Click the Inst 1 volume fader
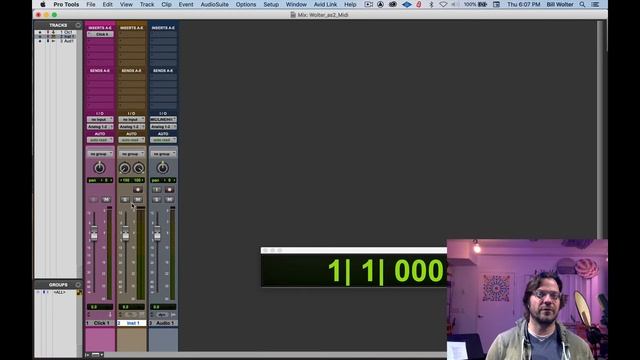 (125, 233)
